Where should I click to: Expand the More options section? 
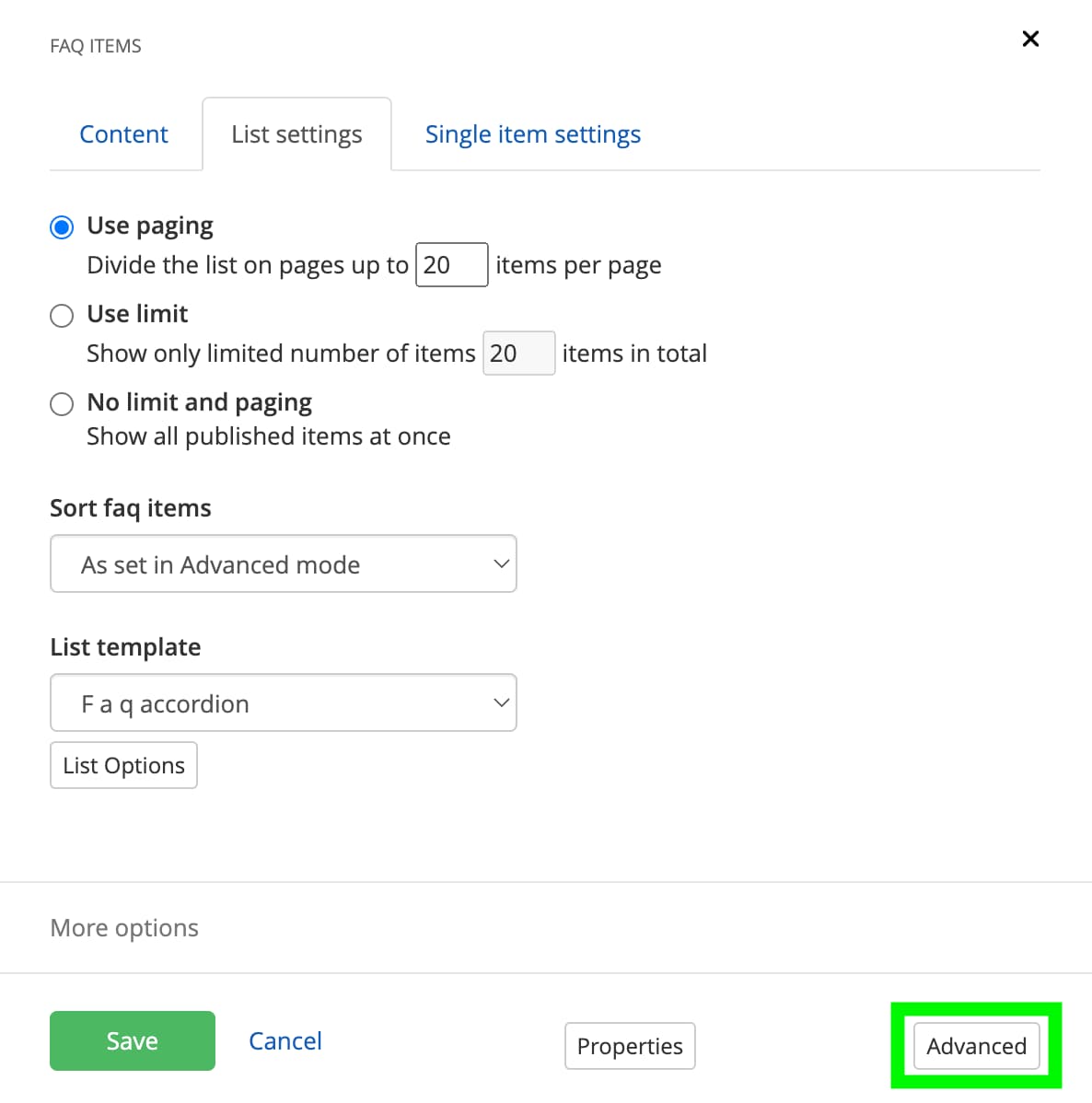(123, 928)
